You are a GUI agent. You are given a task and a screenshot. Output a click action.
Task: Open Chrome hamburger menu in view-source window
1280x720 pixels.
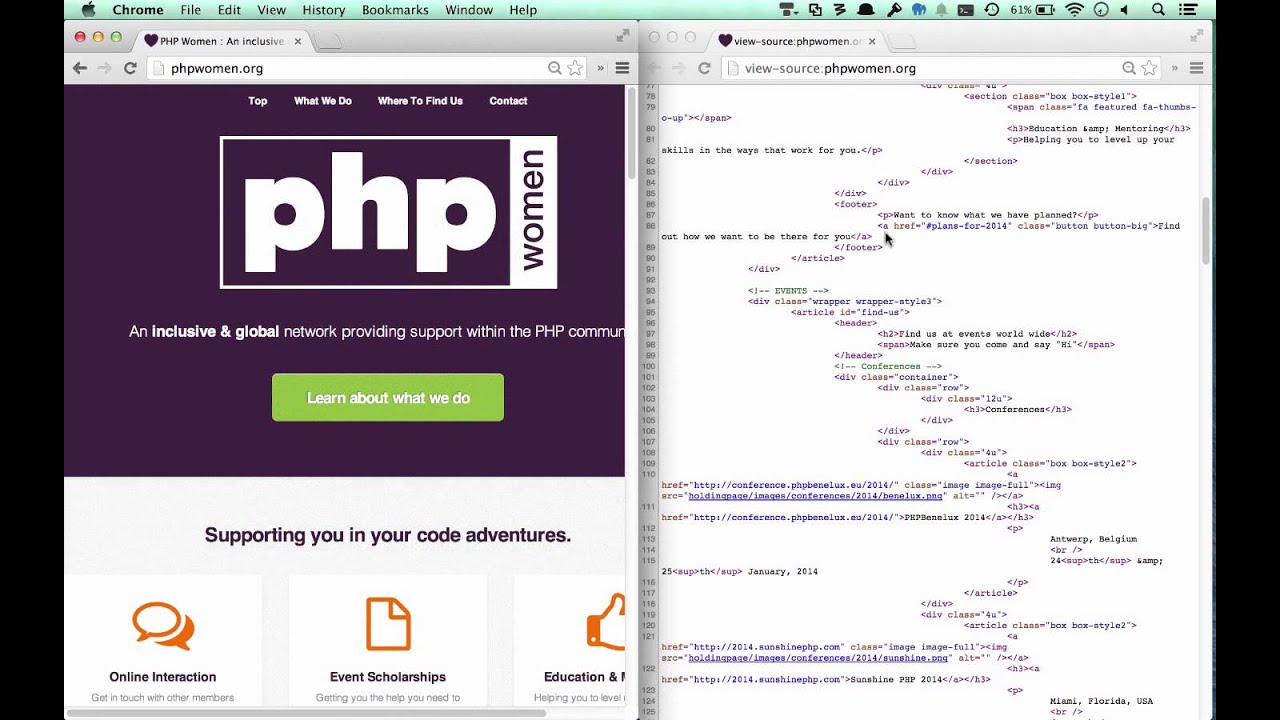point(1196,68)
